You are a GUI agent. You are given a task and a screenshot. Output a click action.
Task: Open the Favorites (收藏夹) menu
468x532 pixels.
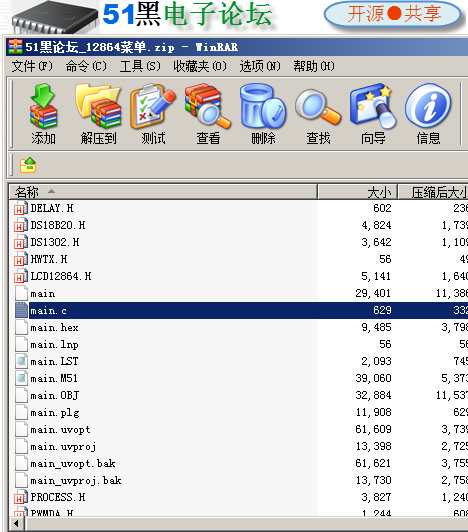pyautogui.click(x=200, y=66)
